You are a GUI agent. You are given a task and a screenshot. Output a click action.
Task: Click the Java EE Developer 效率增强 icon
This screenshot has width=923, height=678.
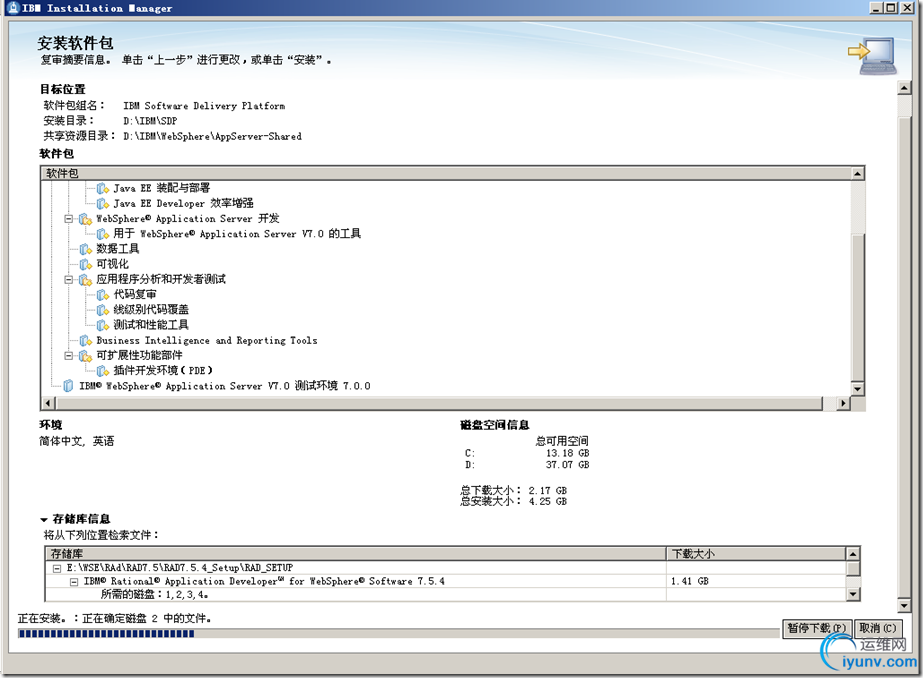(102, 204)
